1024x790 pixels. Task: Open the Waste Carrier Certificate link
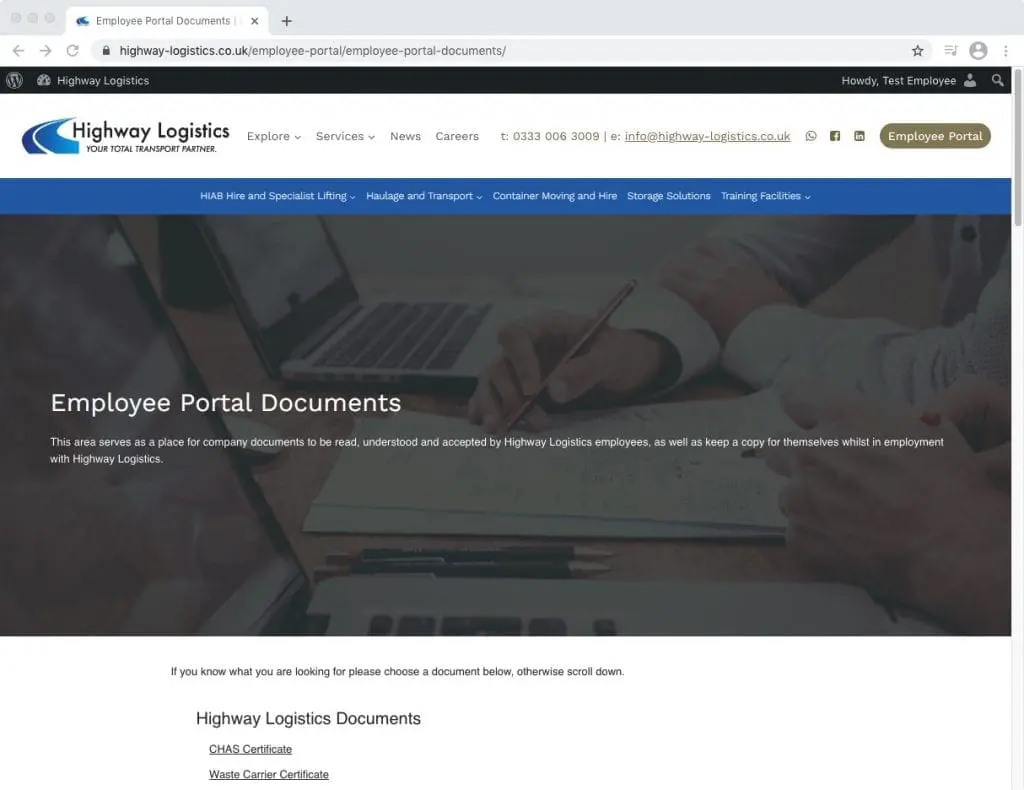coord(268,775)
